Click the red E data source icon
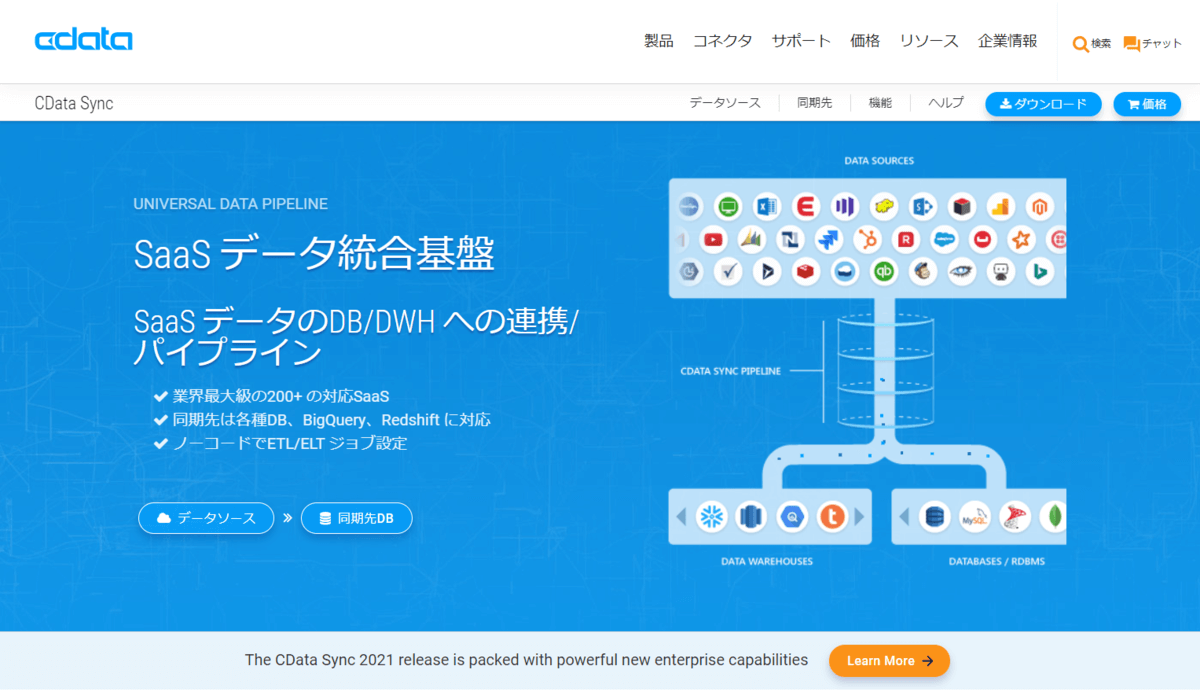The image size is (1200, 699). [x=805, y=207]
